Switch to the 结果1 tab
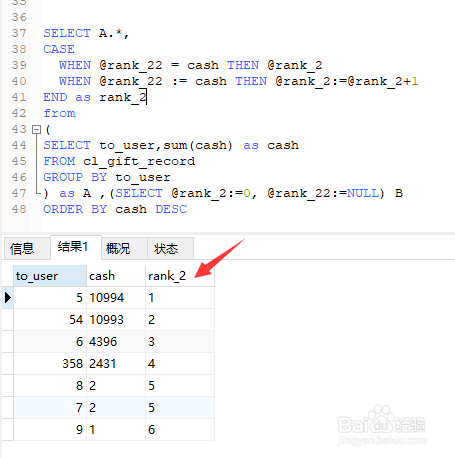455x458 pixels. tap(76, 247)
